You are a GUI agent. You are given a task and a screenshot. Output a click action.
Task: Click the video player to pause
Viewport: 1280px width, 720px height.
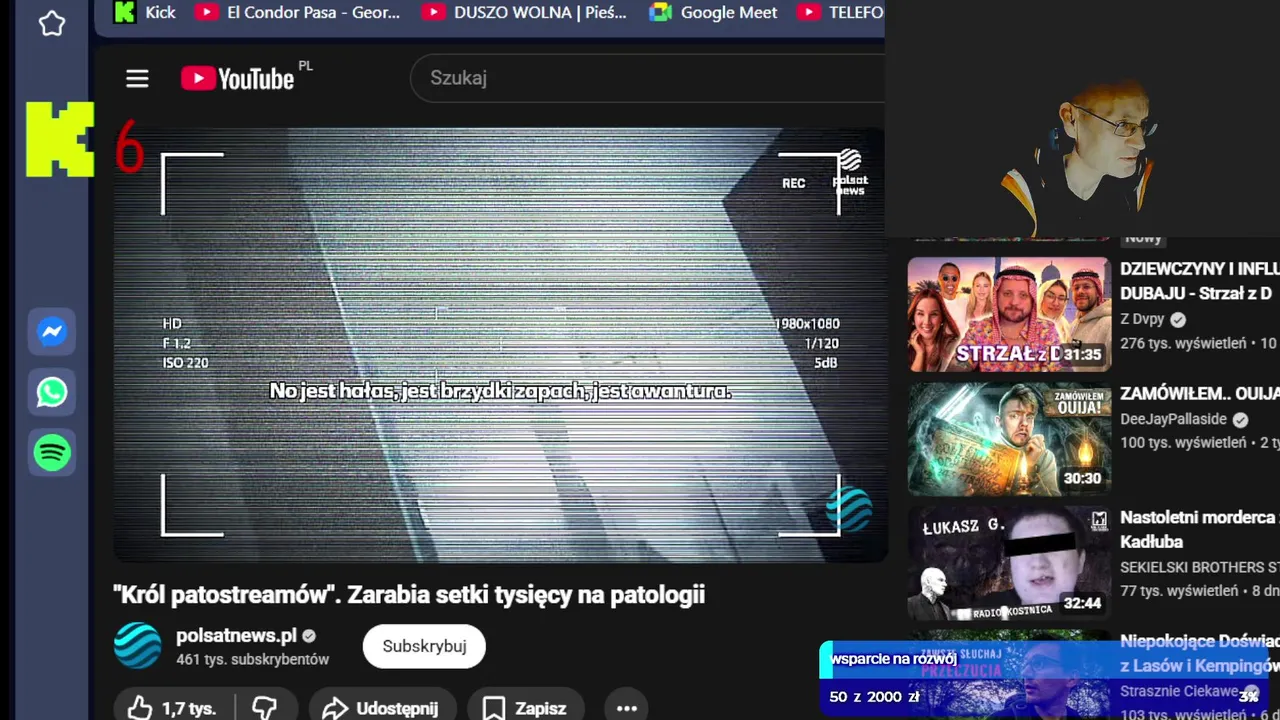tap(500, 345)
